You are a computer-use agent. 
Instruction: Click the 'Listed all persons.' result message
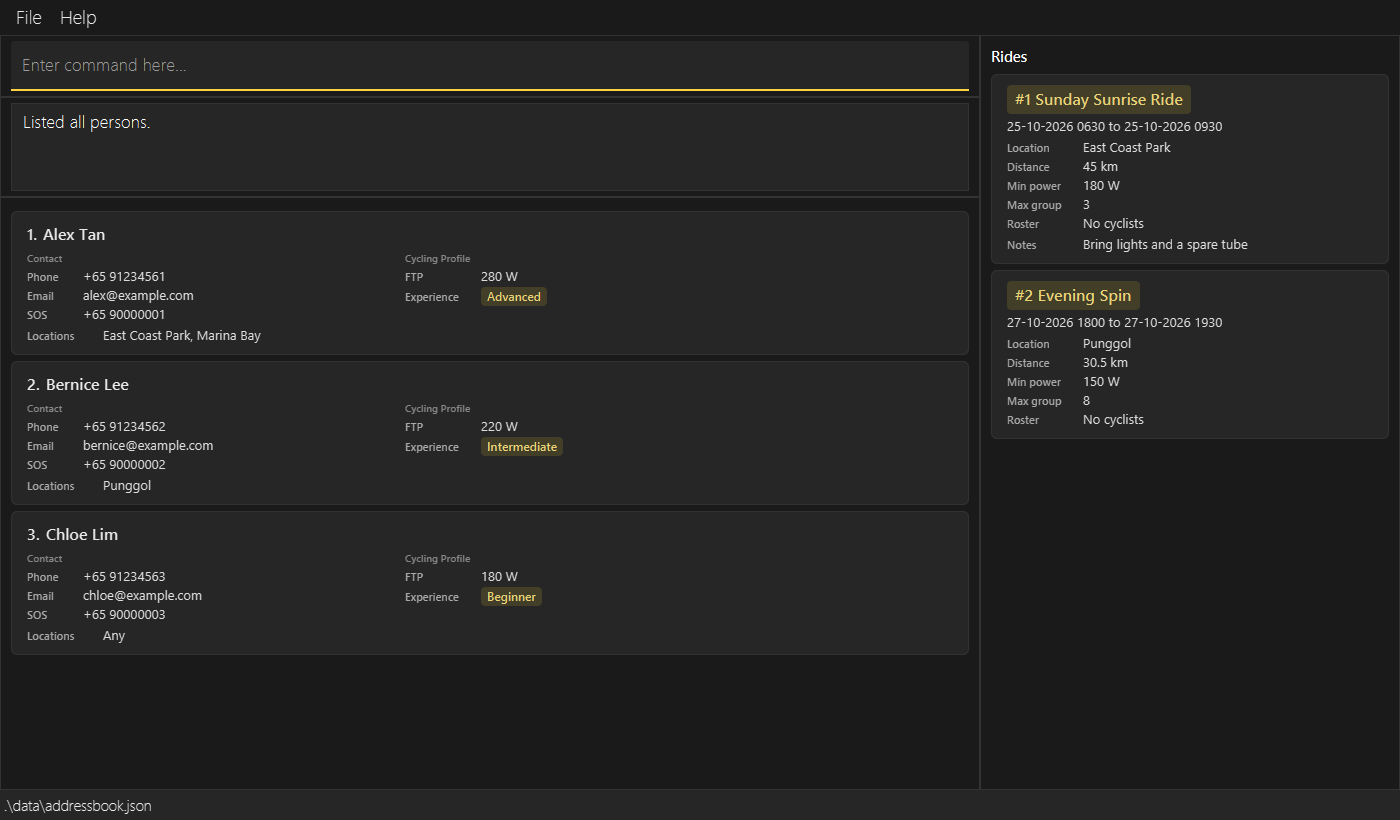coord(87,123)
